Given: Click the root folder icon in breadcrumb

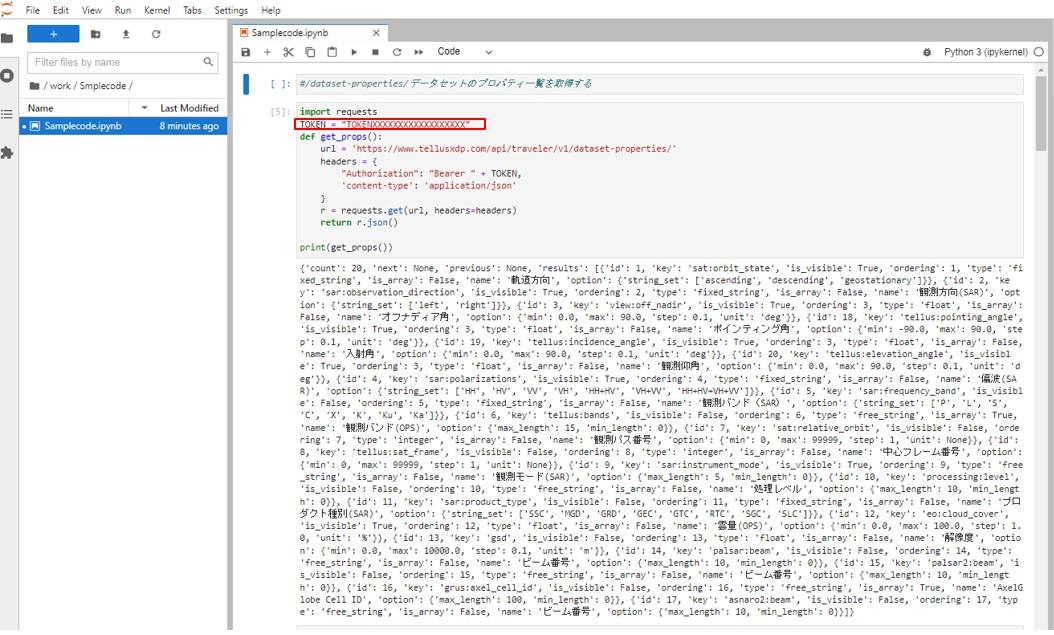Looking at the screenshot, I should click(x=34, y=85).
